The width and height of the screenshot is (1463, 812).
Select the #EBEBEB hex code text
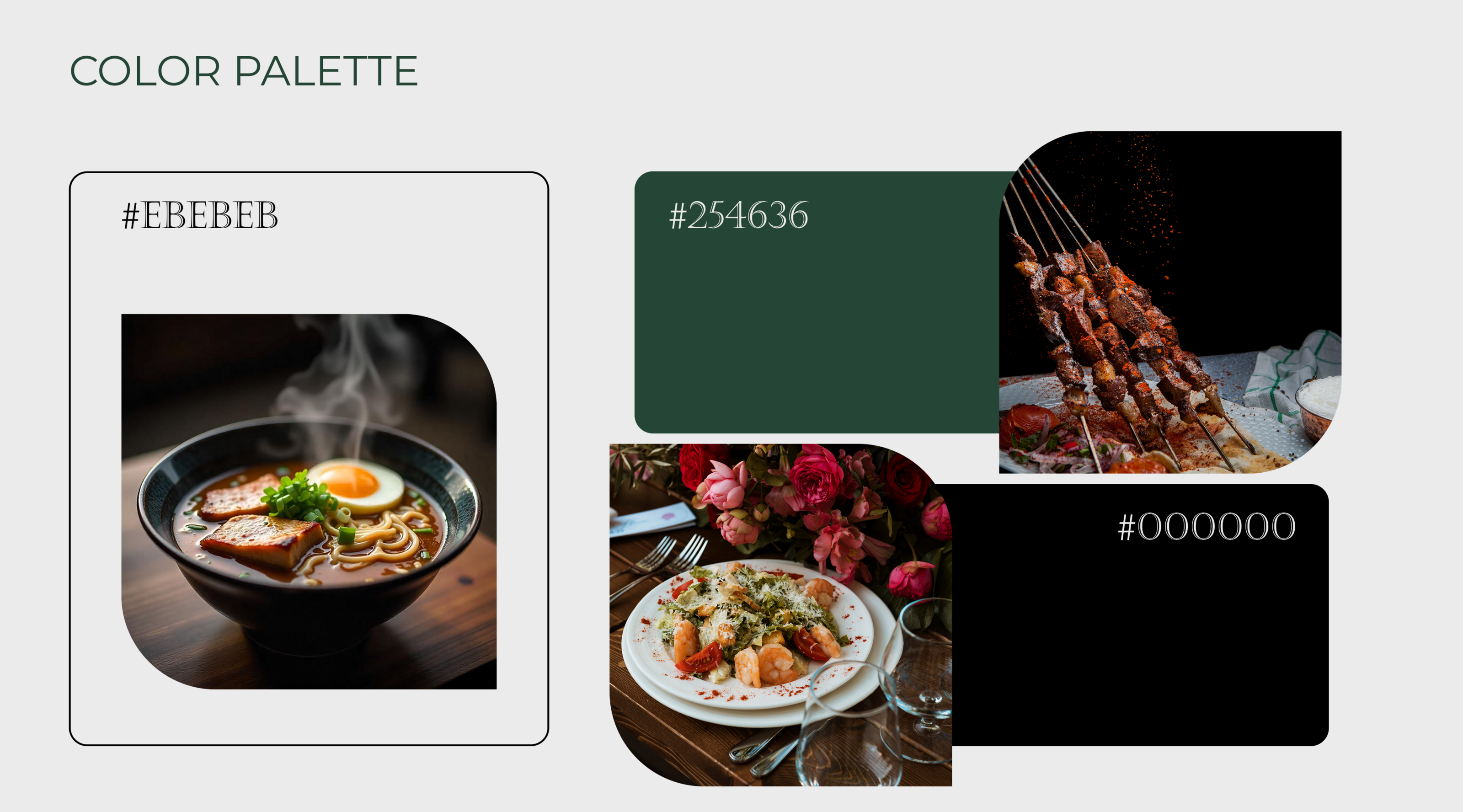tap(200, 216)
